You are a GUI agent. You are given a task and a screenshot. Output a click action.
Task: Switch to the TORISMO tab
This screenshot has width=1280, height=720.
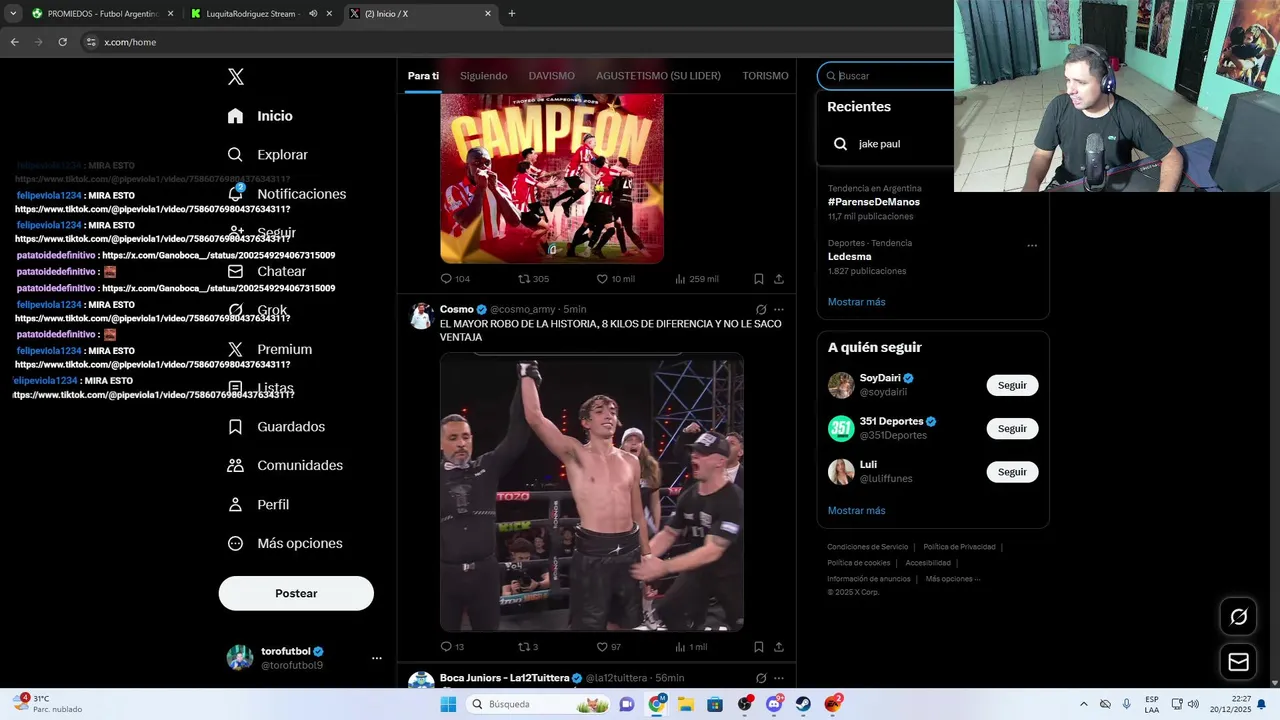[x=765, y=76]
